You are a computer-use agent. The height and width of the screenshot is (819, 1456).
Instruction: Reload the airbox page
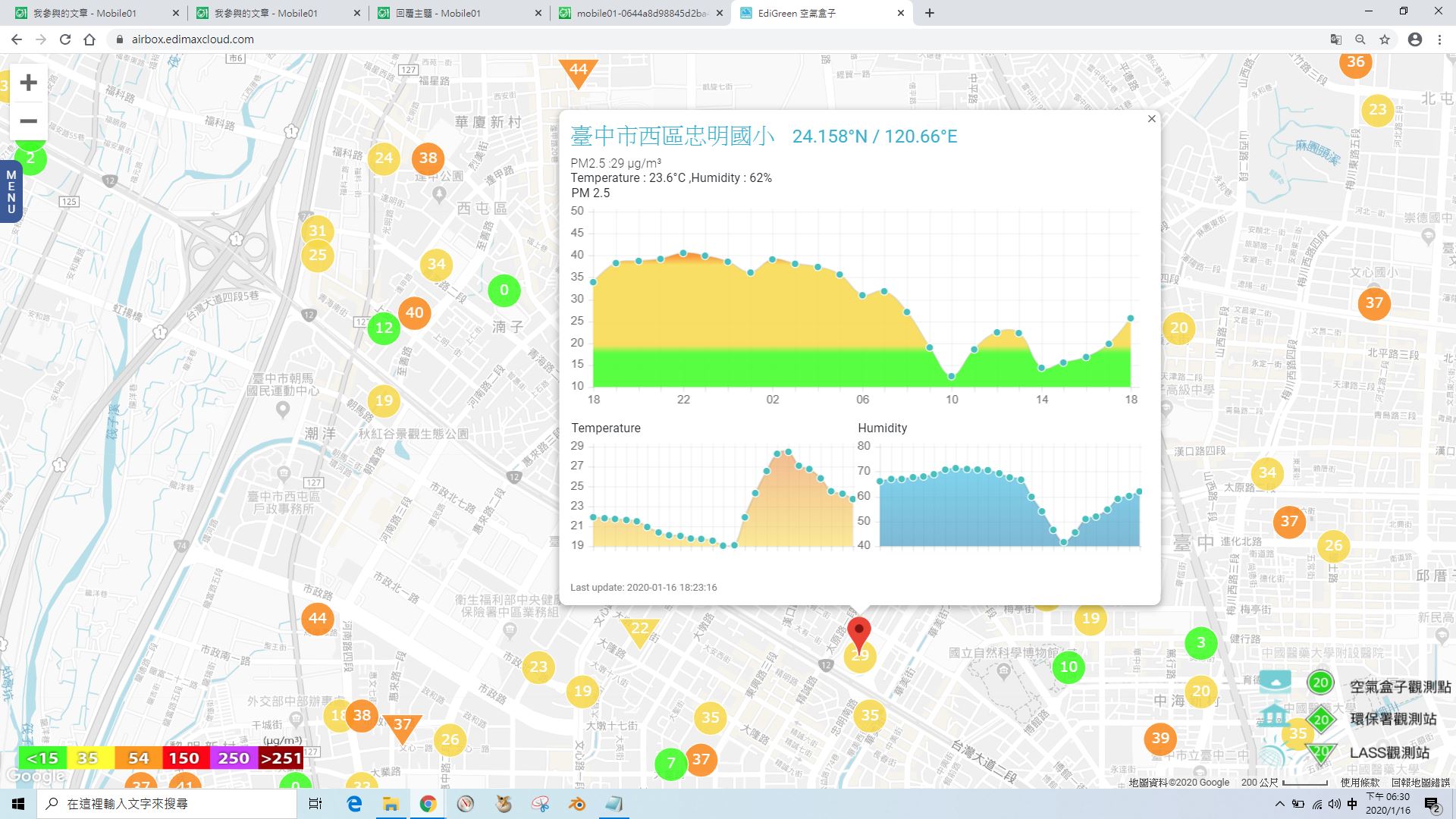point(65,39)
